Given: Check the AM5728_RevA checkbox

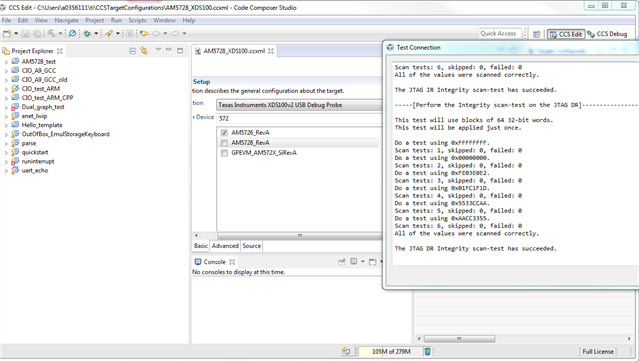Looking at the screenshot, I should 224,143.
